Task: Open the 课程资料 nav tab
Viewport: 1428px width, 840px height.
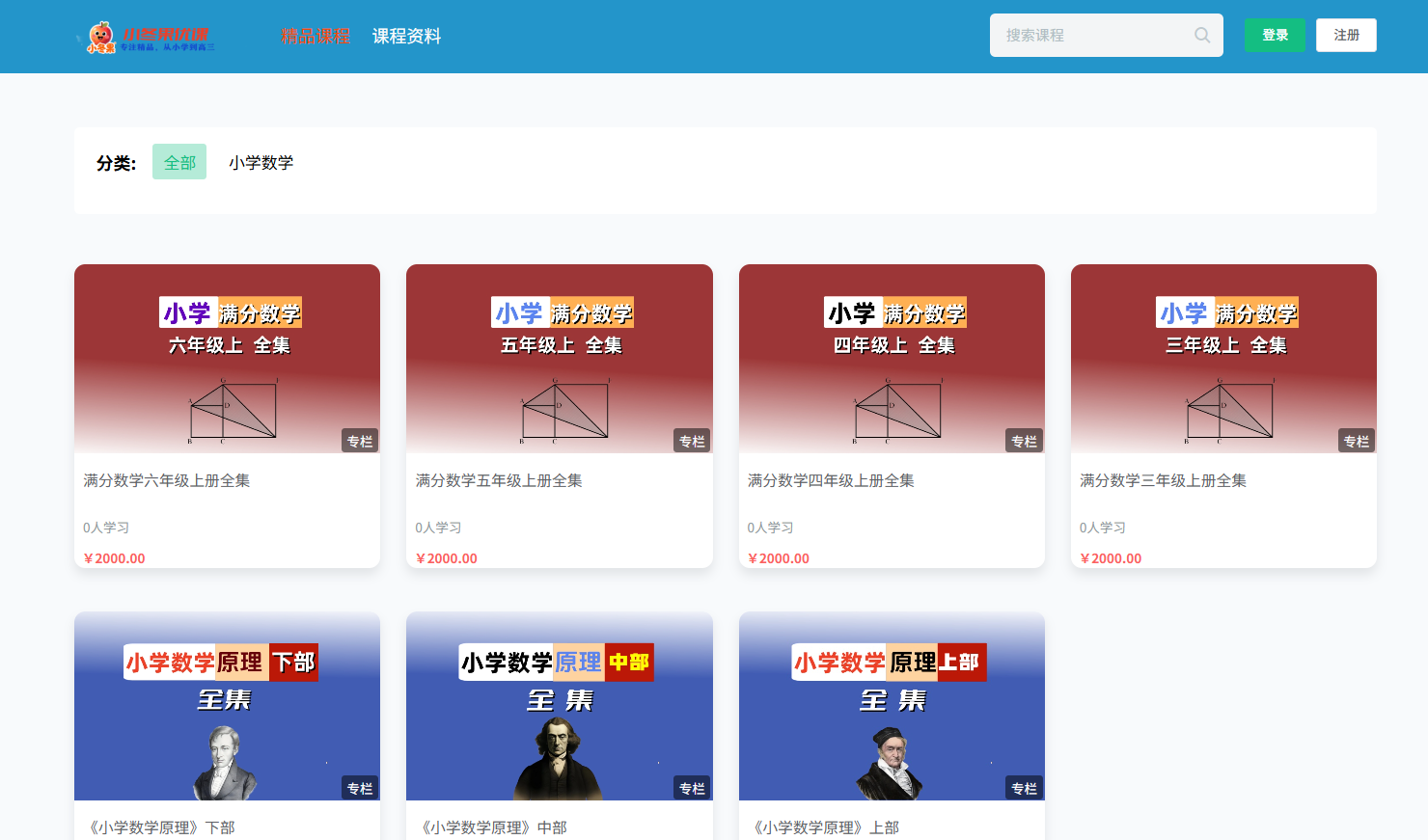Action: tap(406, 37)
